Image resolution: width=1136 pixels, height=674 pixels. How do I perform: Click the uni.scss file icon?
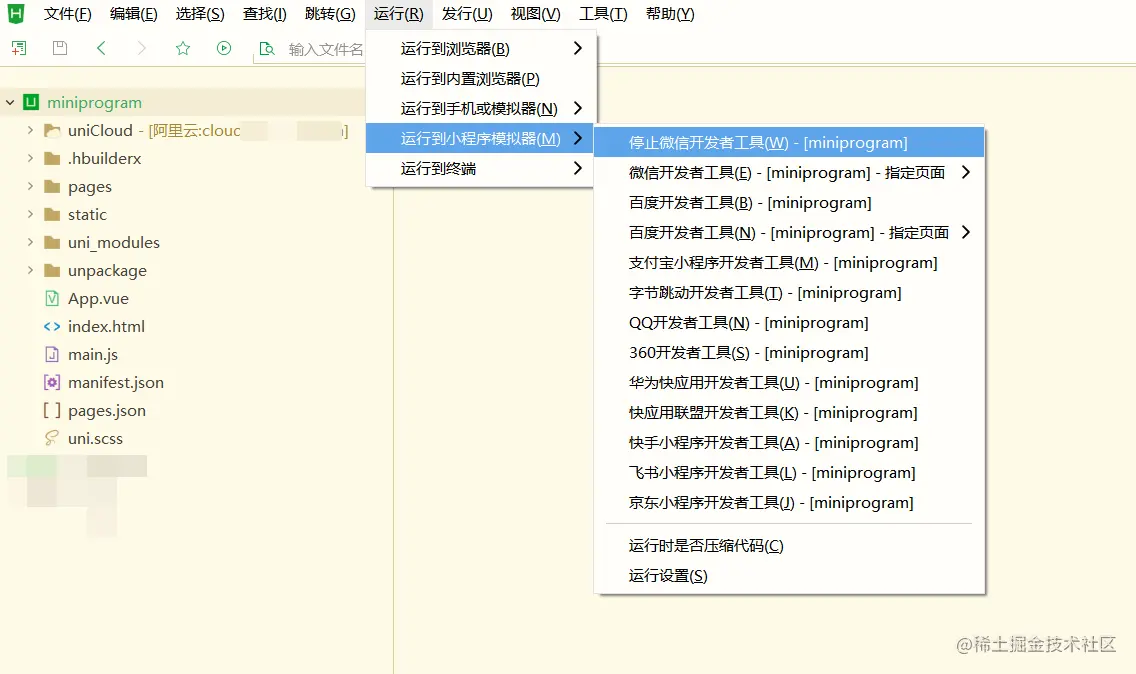[x=52, y=438]
